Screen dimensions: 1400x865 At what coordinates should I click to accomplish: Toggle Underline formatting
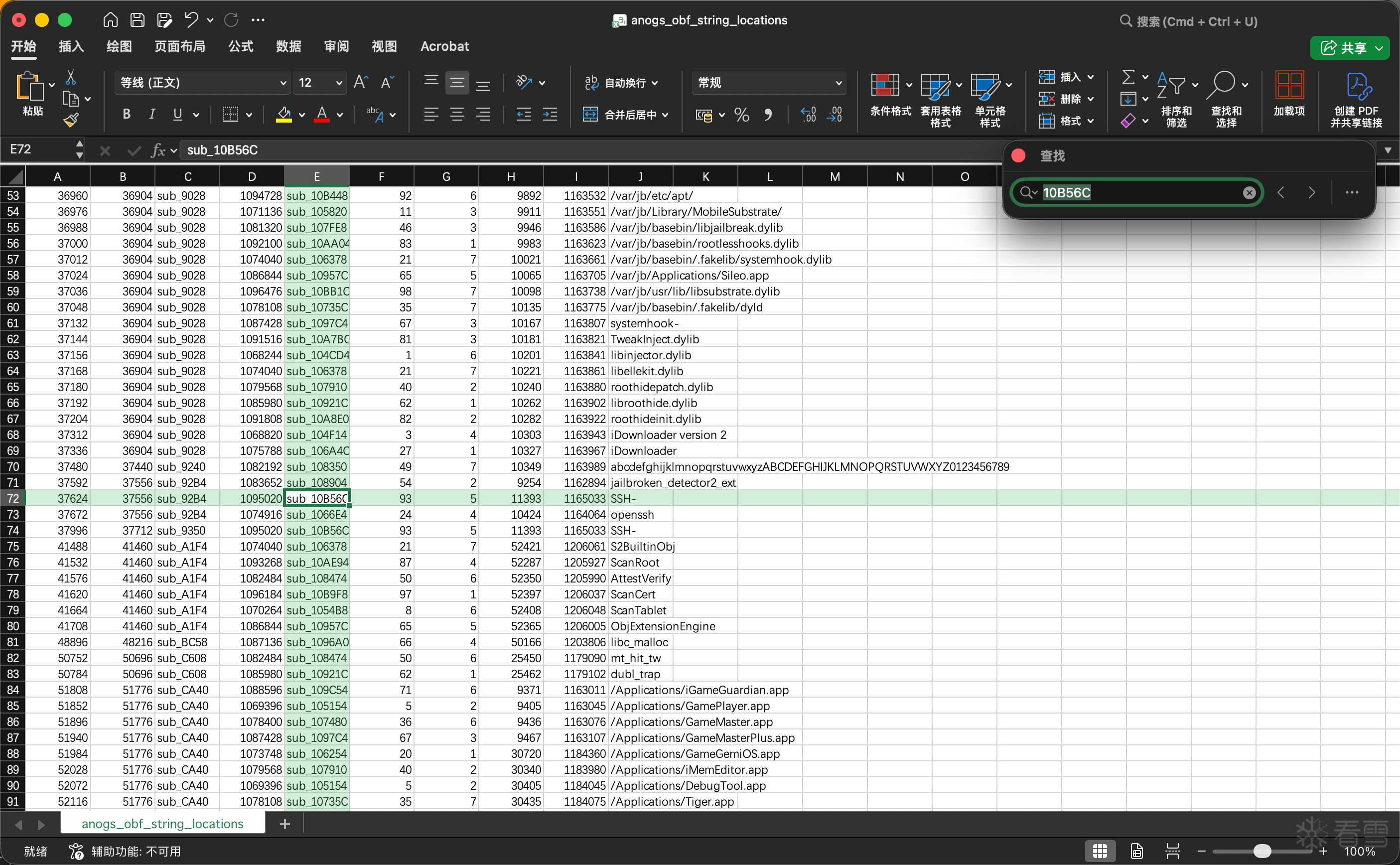178,115
